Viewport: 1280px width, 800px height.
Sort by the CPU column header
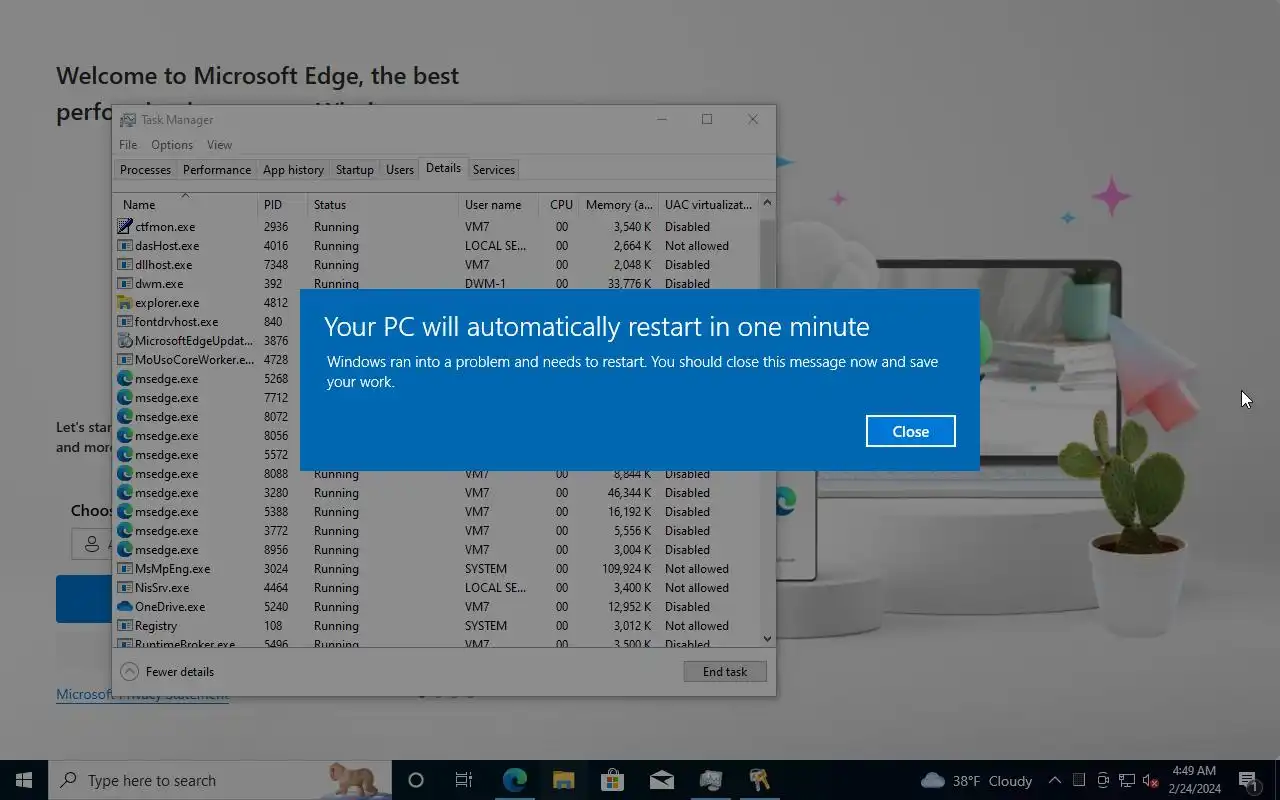point(559,204)
